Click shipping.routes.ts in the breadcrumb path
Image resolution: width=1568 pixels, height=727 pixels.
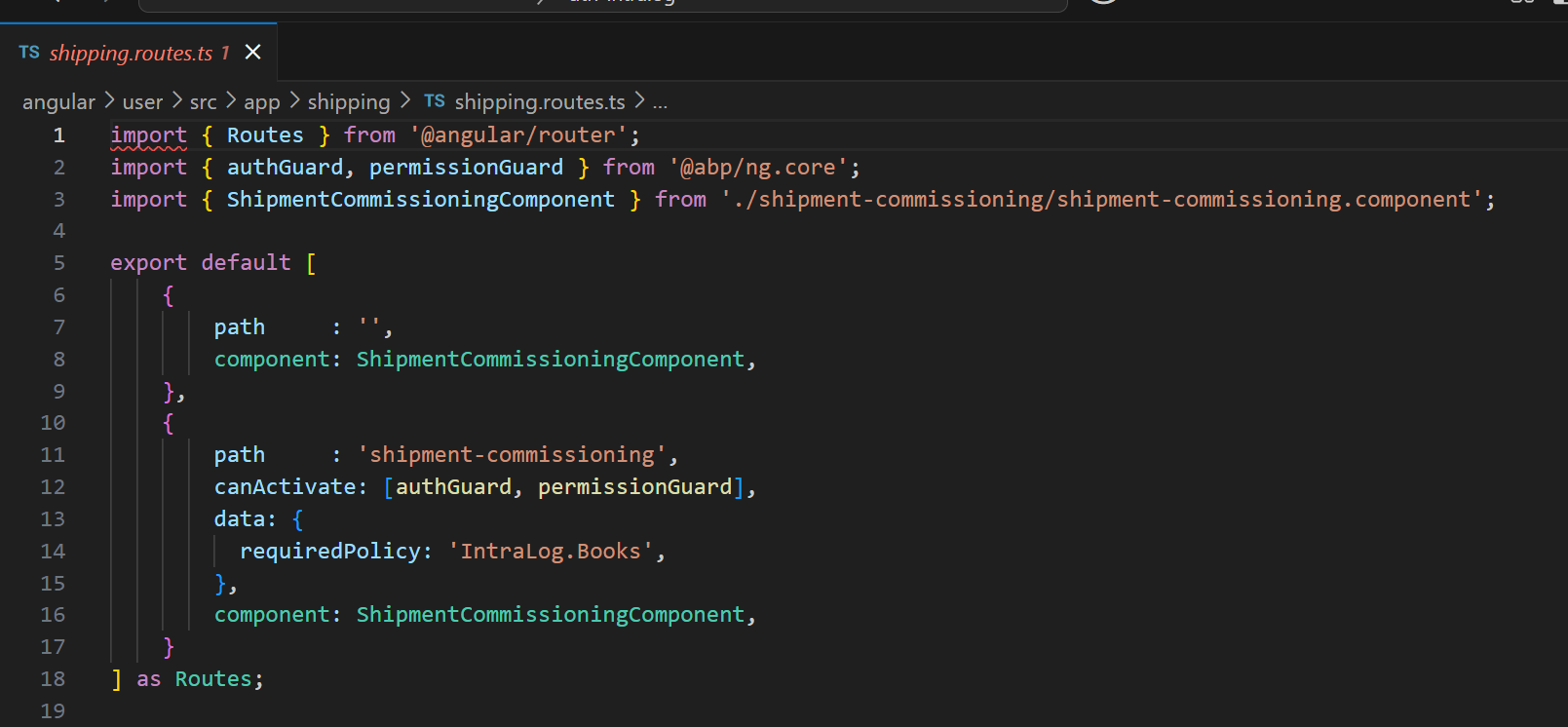539,102
